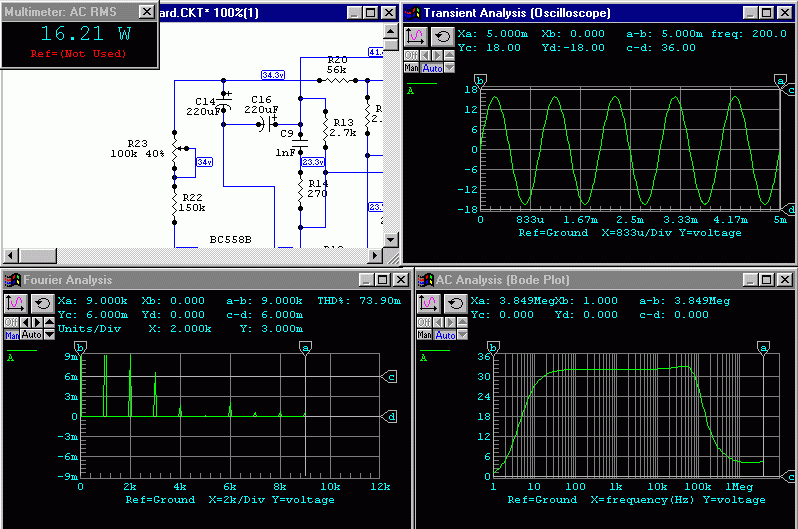Image resolution: width=798 pixels, height=529 pixels.
Task: Select capacitor C14 220uF in schematic
Action: (x=224, y=102)
